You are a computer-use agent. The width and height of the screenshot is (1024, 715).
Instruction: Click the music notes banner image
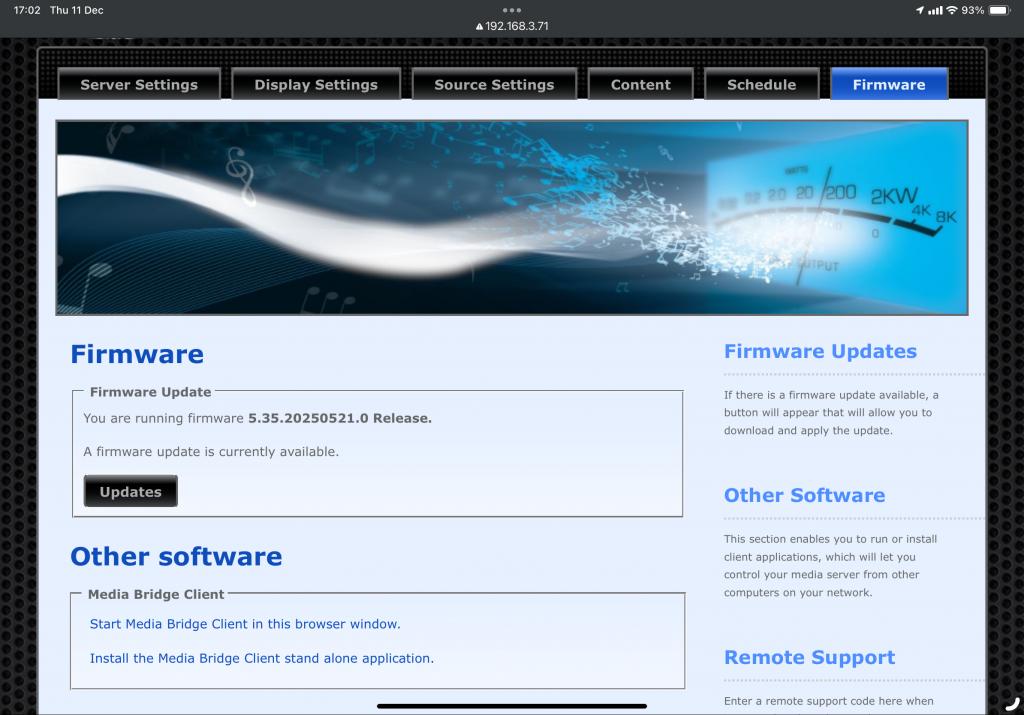pyautogui.click(x=512, y=218)
